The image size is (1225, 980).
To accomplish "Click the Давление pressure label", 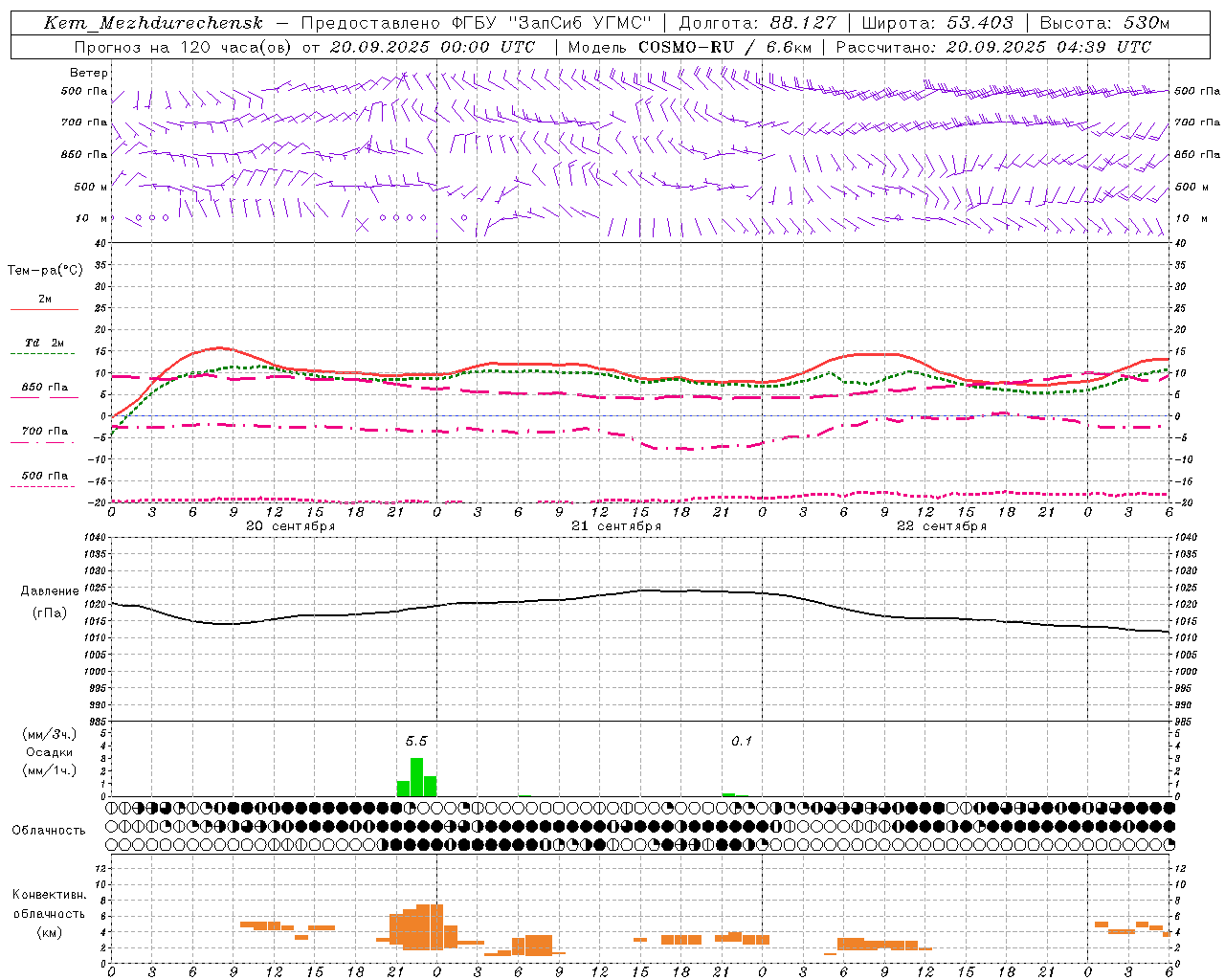I will click(50, 591).
